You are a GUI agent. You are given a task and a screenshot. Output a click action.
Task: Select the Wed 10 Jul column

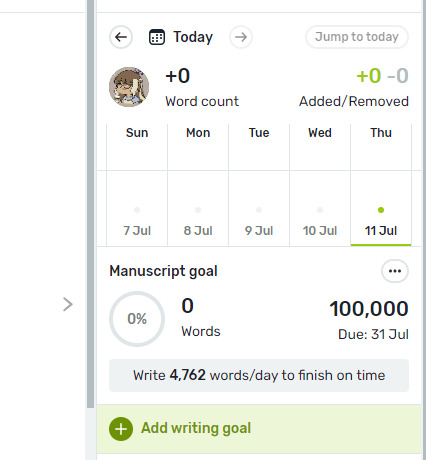[x=320, y=185]
